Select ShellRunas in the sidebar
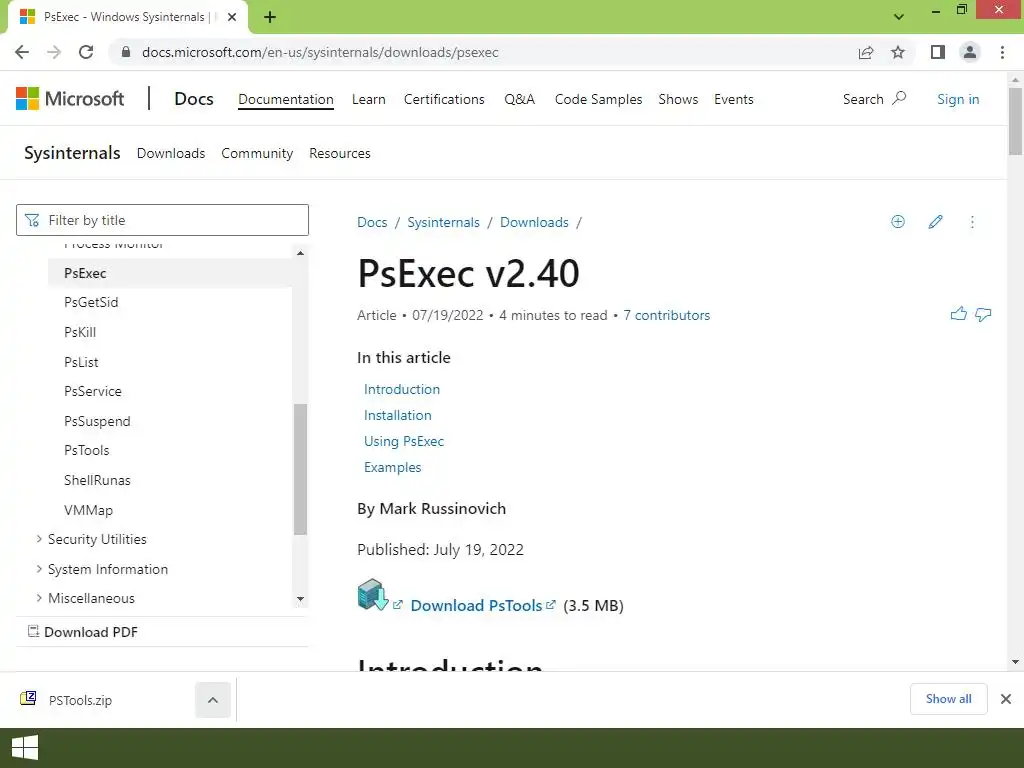Screen dimensions: 1024x768 (x=97, y=480)
